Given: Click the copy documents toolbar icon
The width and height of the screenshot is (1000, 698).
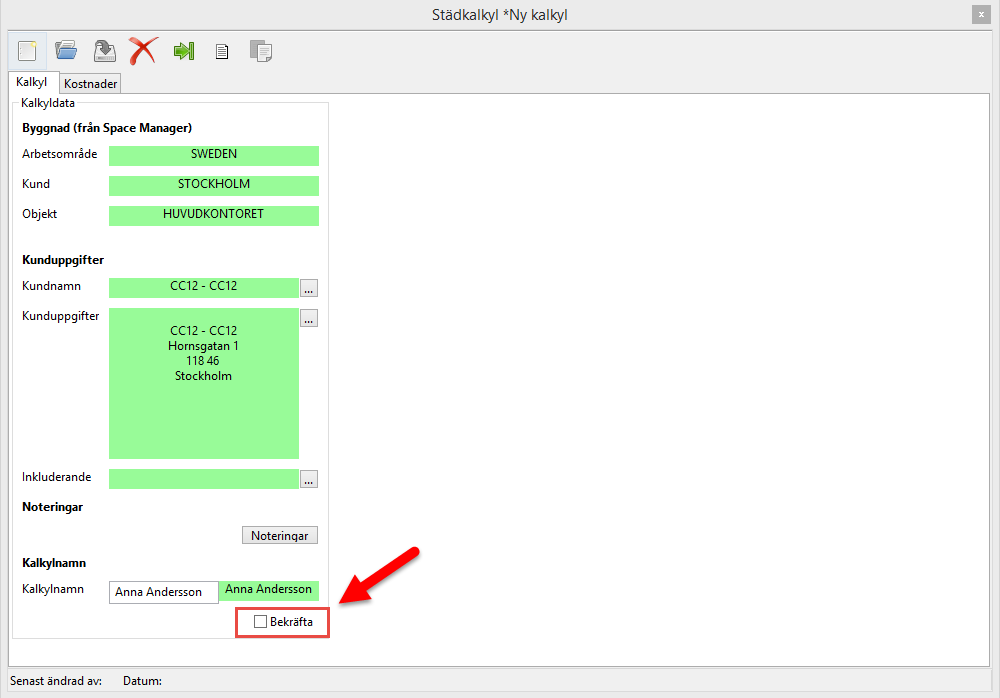Looking at the screenshot, I should tap(261, 51).
